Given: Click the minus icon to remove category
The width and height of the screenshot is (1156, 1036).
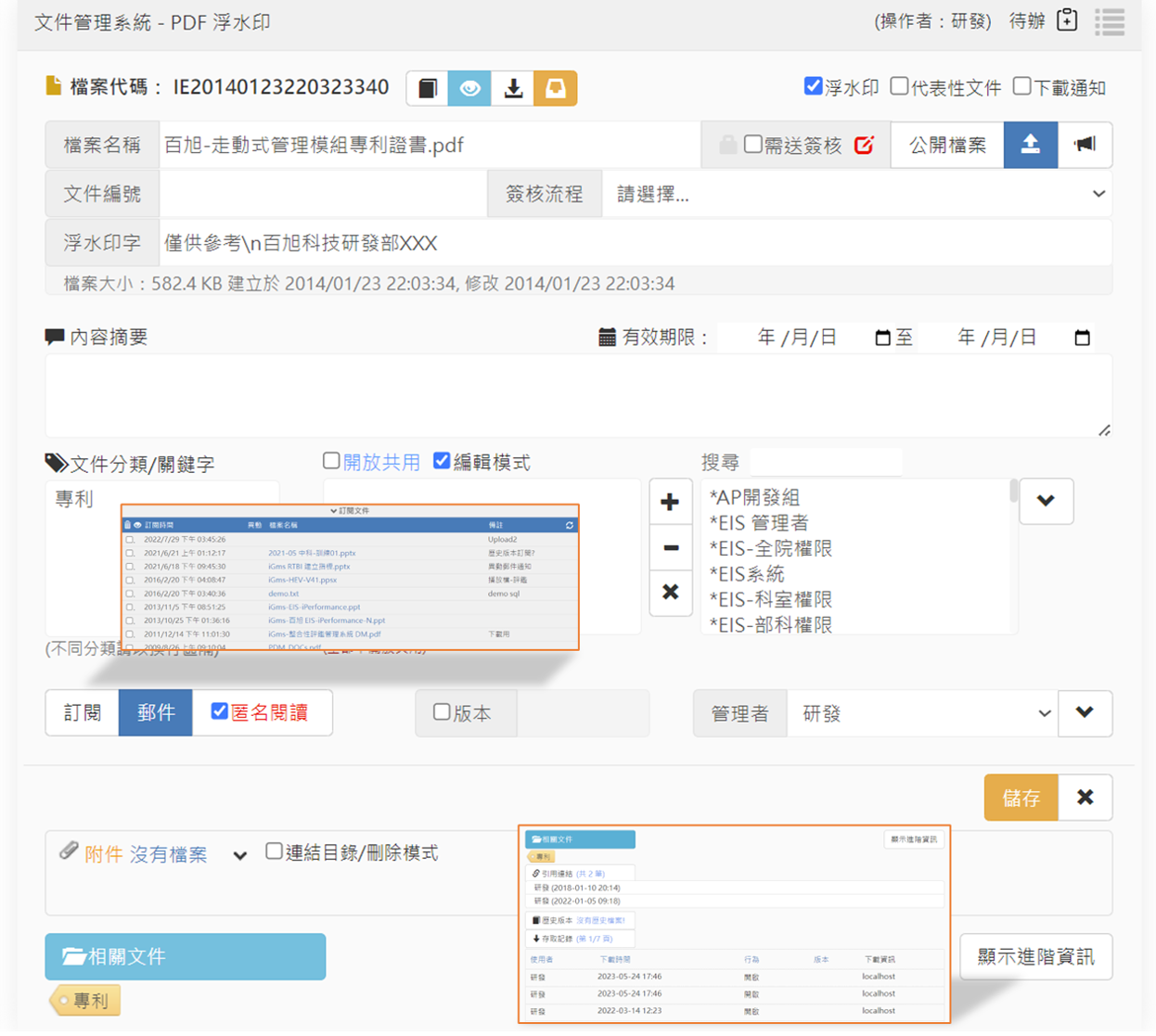Looking at the screenshot, I should pyautogui.click(x=671, y=547).
